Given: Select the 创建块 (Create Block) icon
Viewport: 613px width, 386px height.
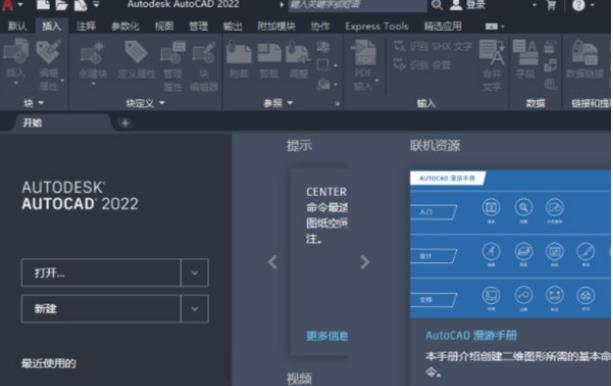Looking at the screenshot, I should (x=92, y=53).
